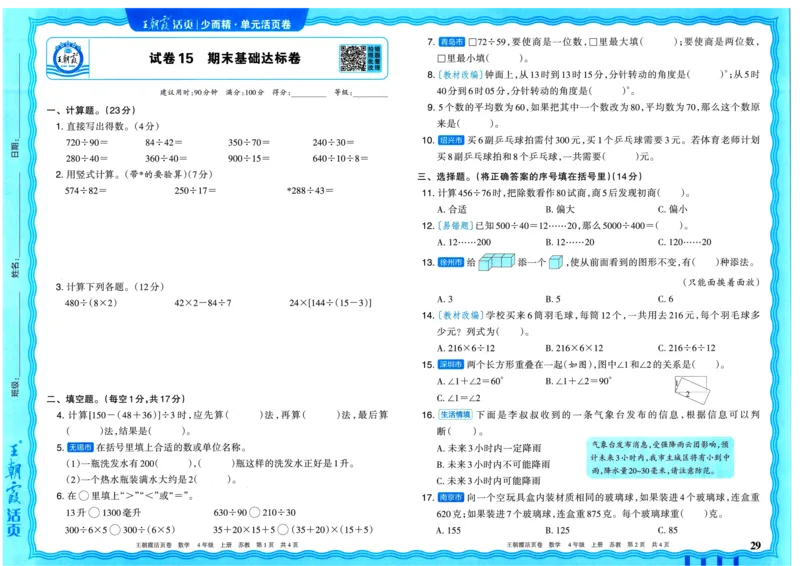Select option B. 5 in question 13
Viewport: 800px width, 566px height.
click(553, 299)
